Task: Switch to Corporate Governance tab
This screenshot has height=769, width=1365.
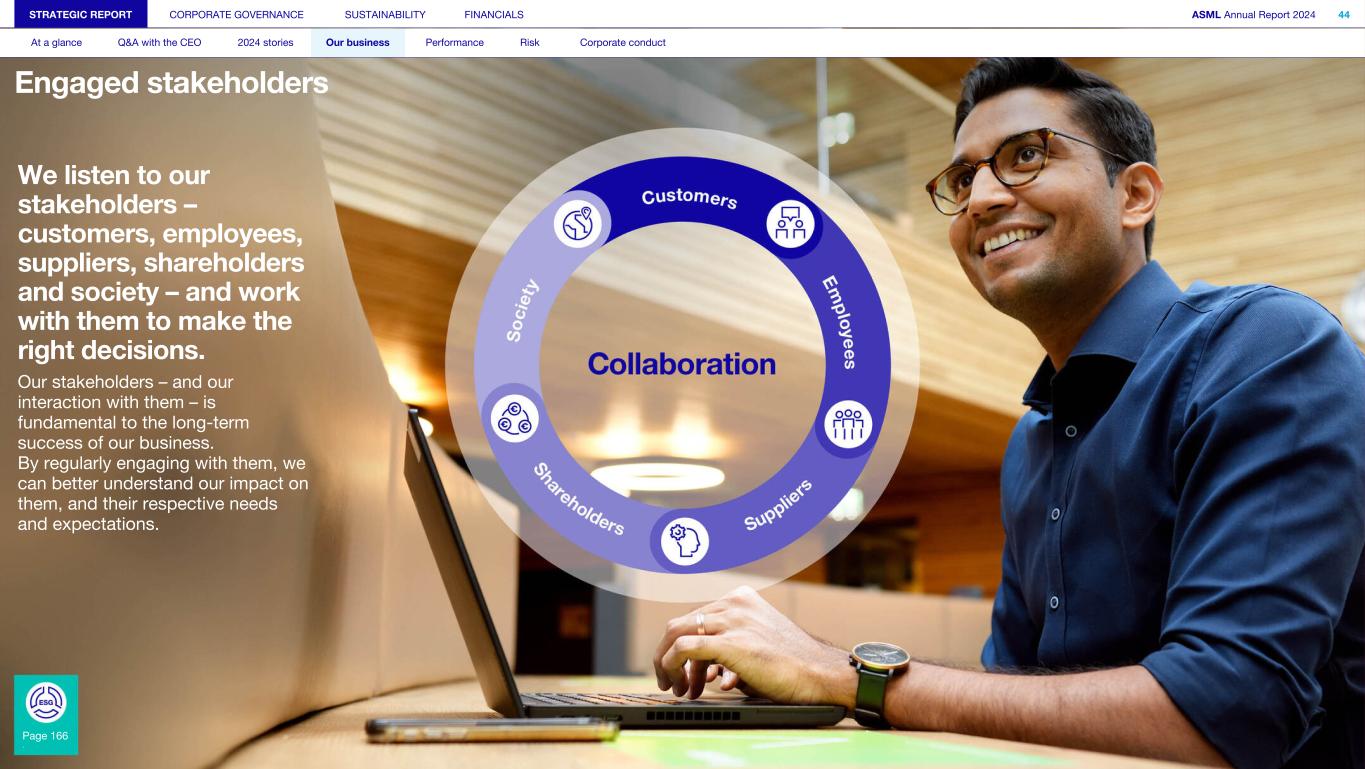Action: click(237, 14)
